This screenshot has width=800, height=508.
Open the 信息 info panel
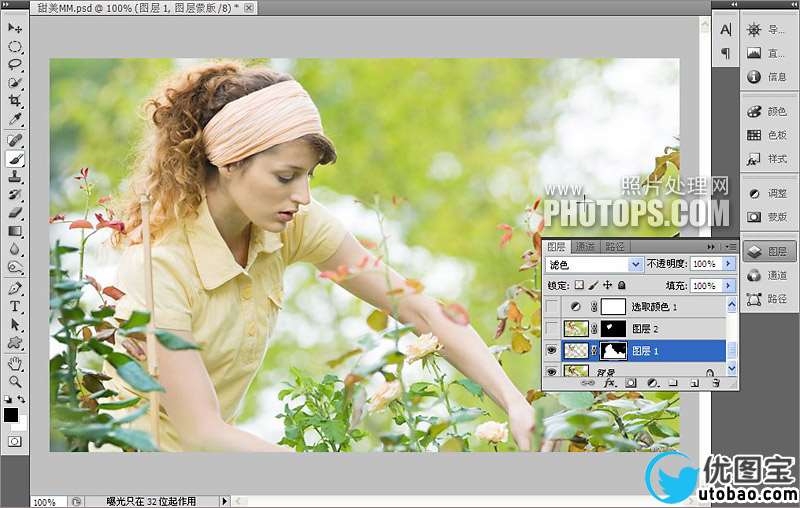click(768, 77)
